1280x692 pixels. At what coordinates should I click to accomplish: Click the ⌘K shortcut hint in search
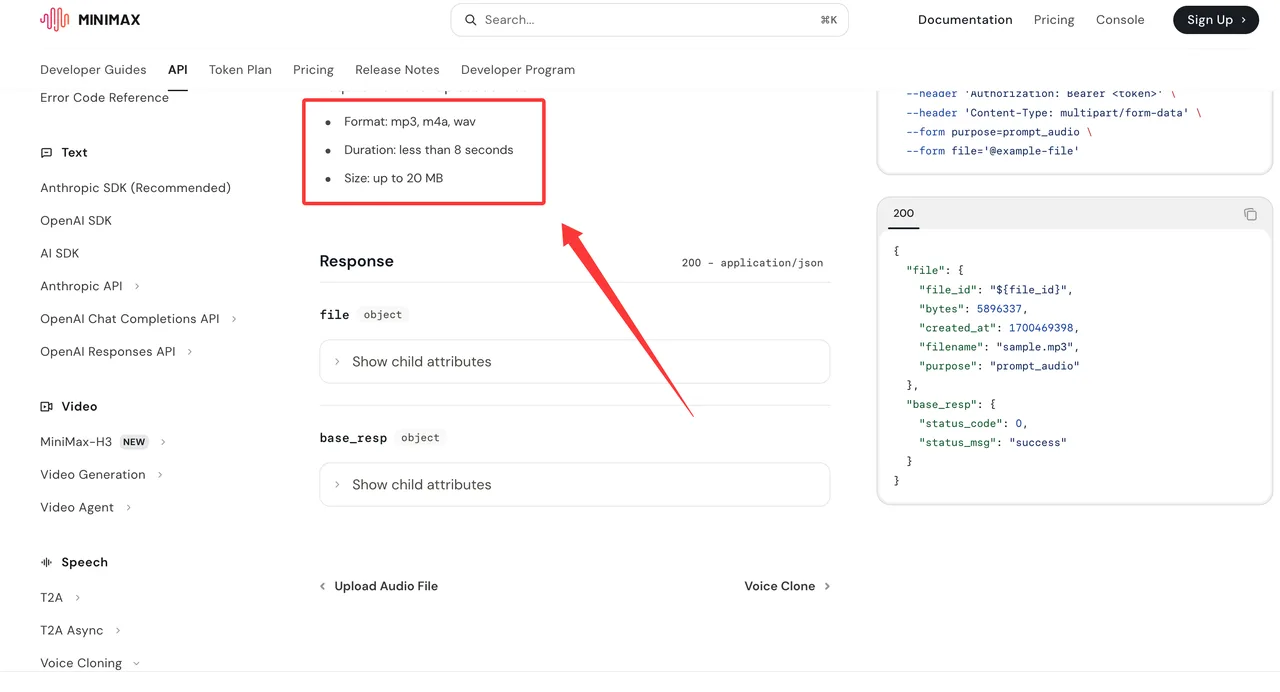[828, 20]
